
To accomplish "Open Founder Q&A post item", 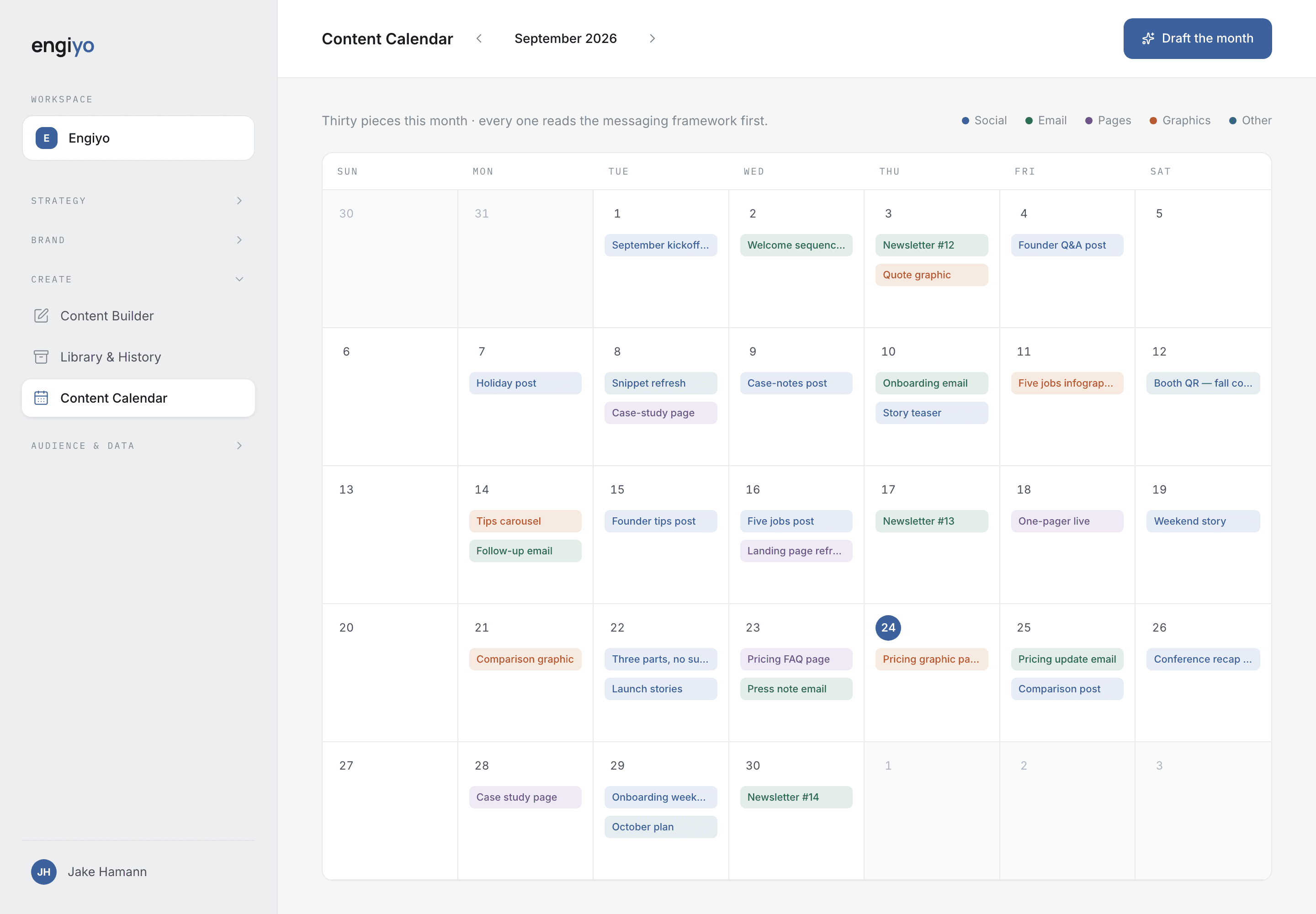I will pyautogui.click(x=1067, y=245).
